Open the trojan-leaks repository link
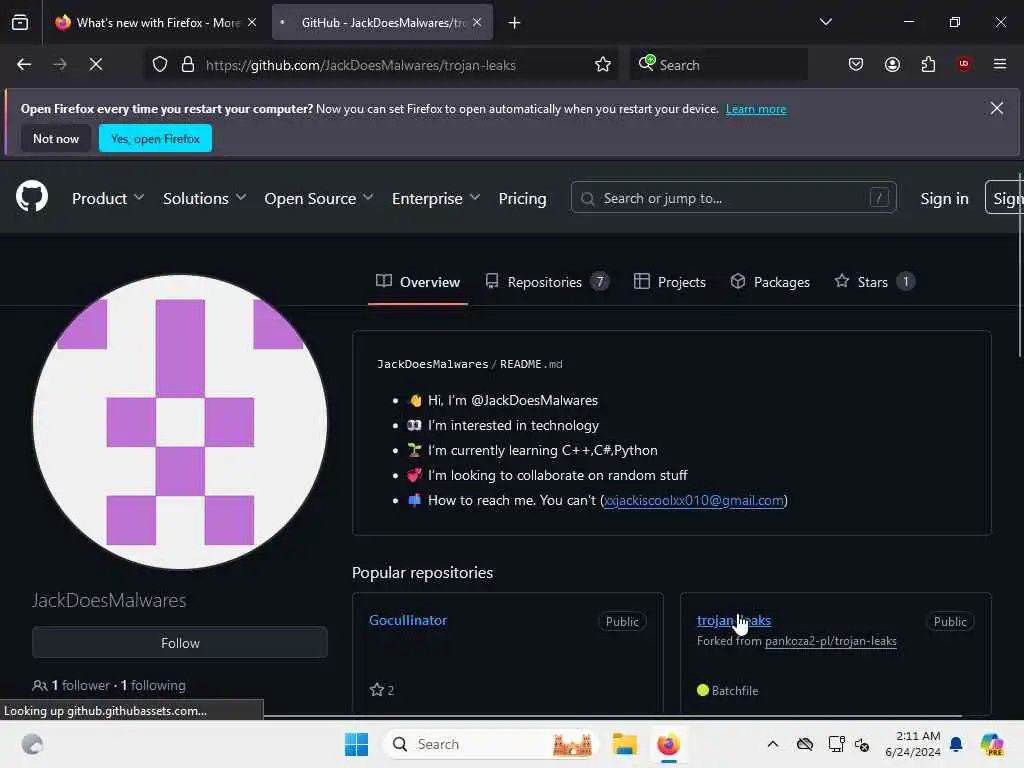 tap(733, 620)
